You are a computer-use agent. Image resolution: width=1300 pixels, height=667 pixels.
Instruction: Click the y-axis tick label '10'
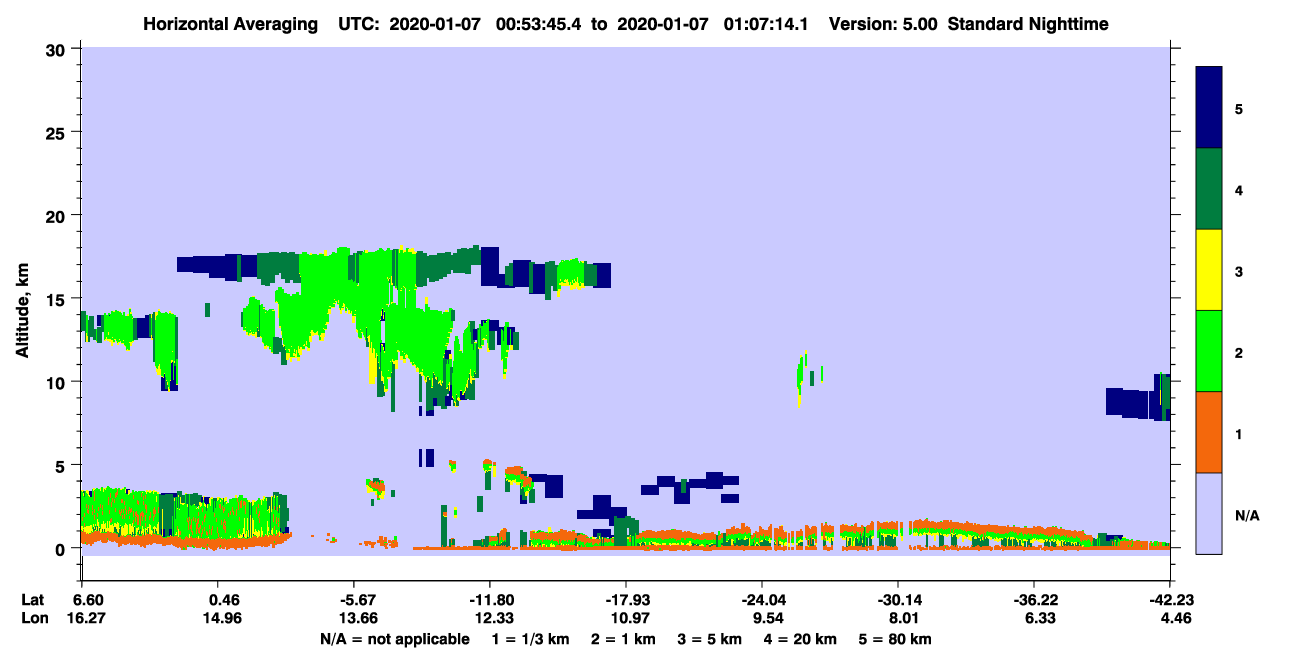coord(58,382)
